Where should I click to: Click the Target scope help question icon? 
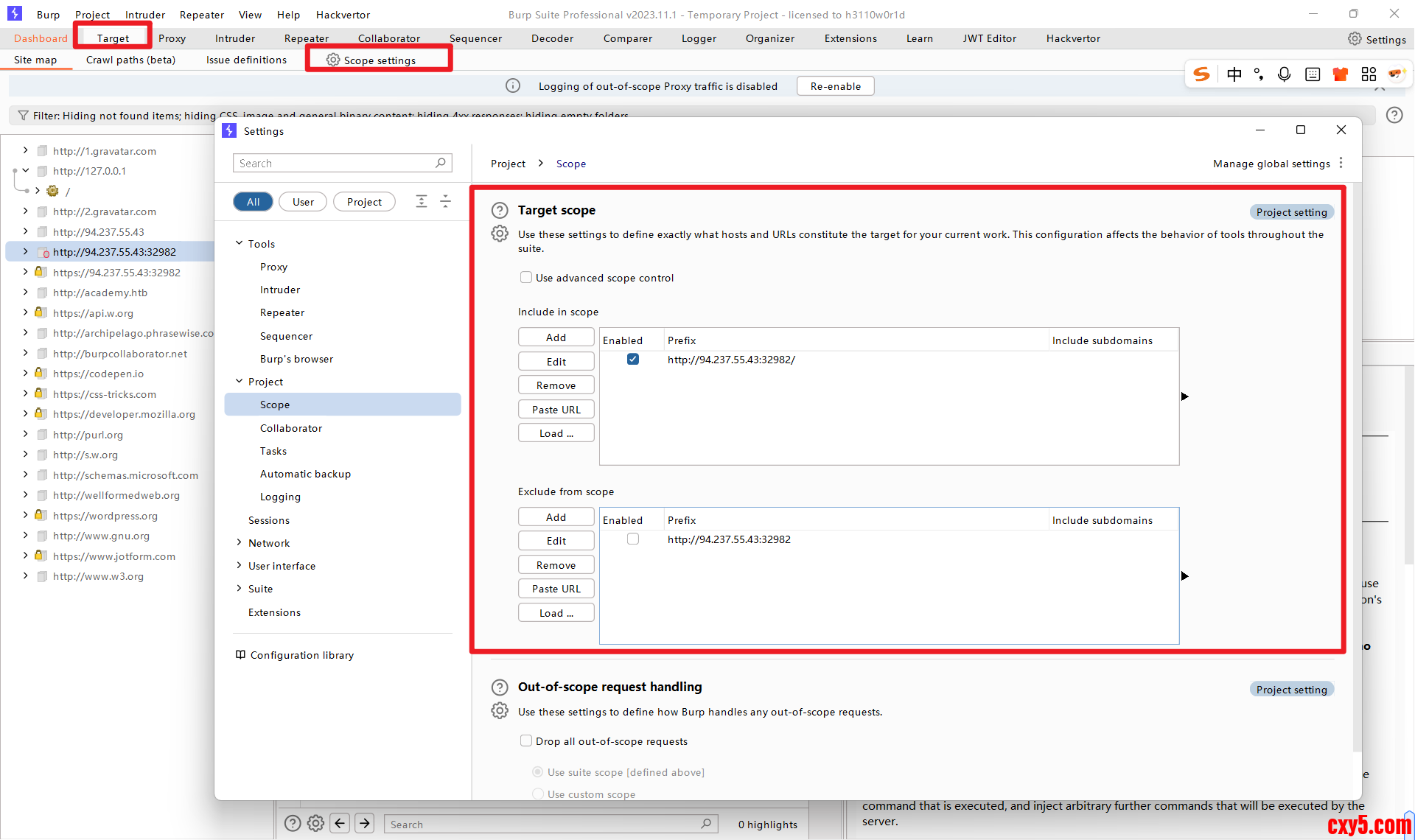click(x=500, y=210)
